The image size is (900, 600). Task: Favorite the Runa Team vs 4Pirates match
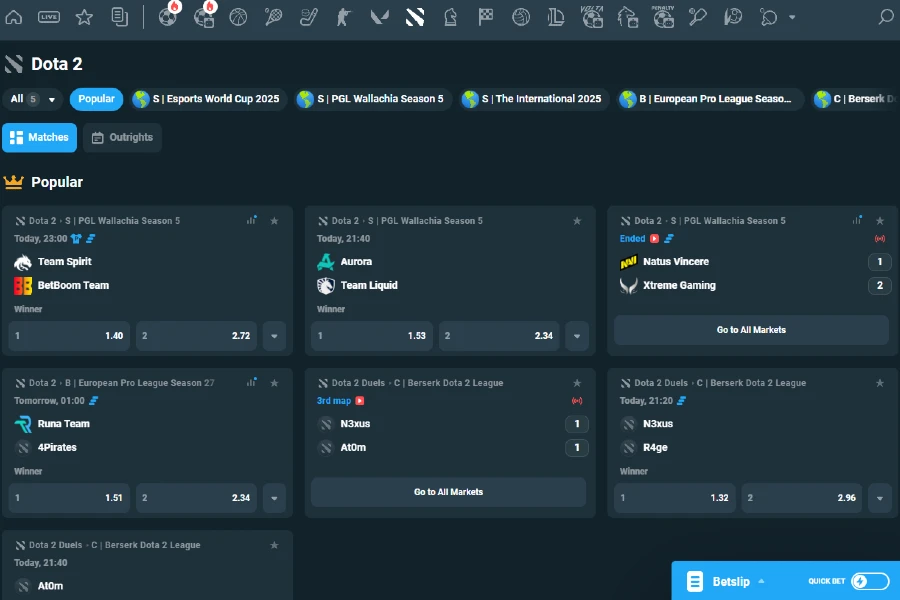coord(273,382)
